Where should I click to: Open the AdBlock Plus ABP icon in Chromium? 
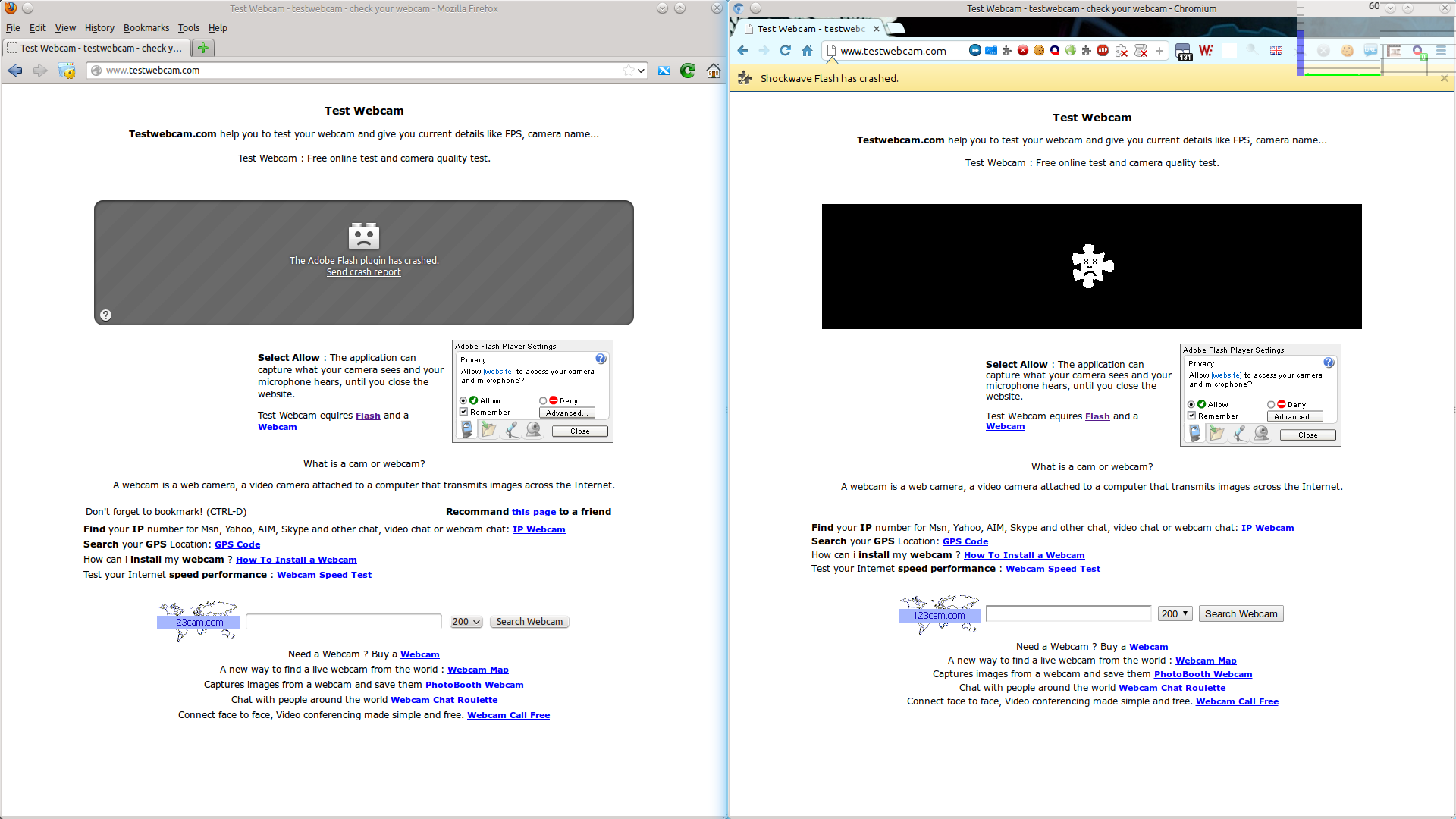click(1103, 50)
